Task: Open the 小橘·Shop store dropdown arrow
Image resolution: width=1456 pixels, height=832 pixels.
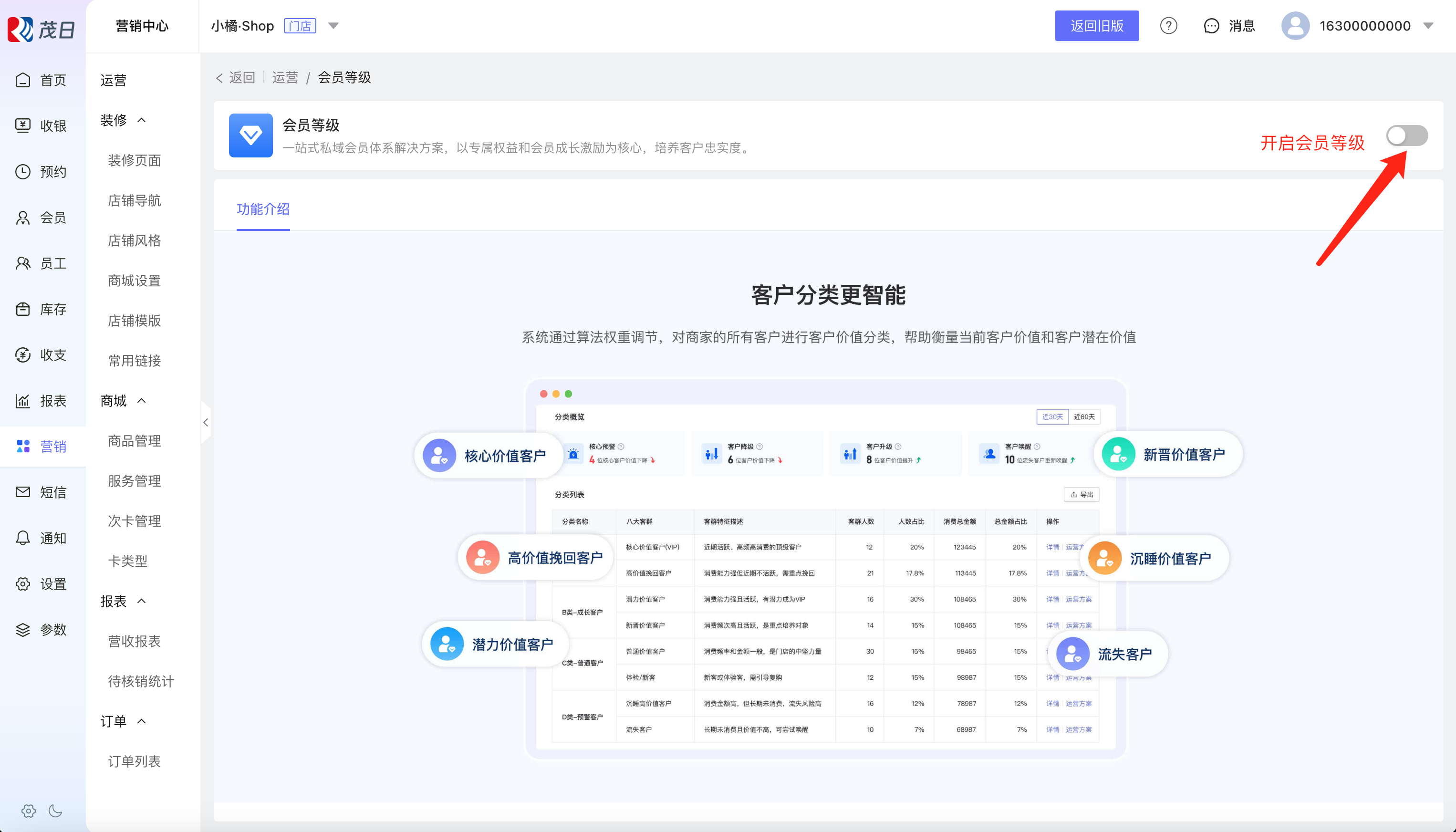Action: coord(334,26)
